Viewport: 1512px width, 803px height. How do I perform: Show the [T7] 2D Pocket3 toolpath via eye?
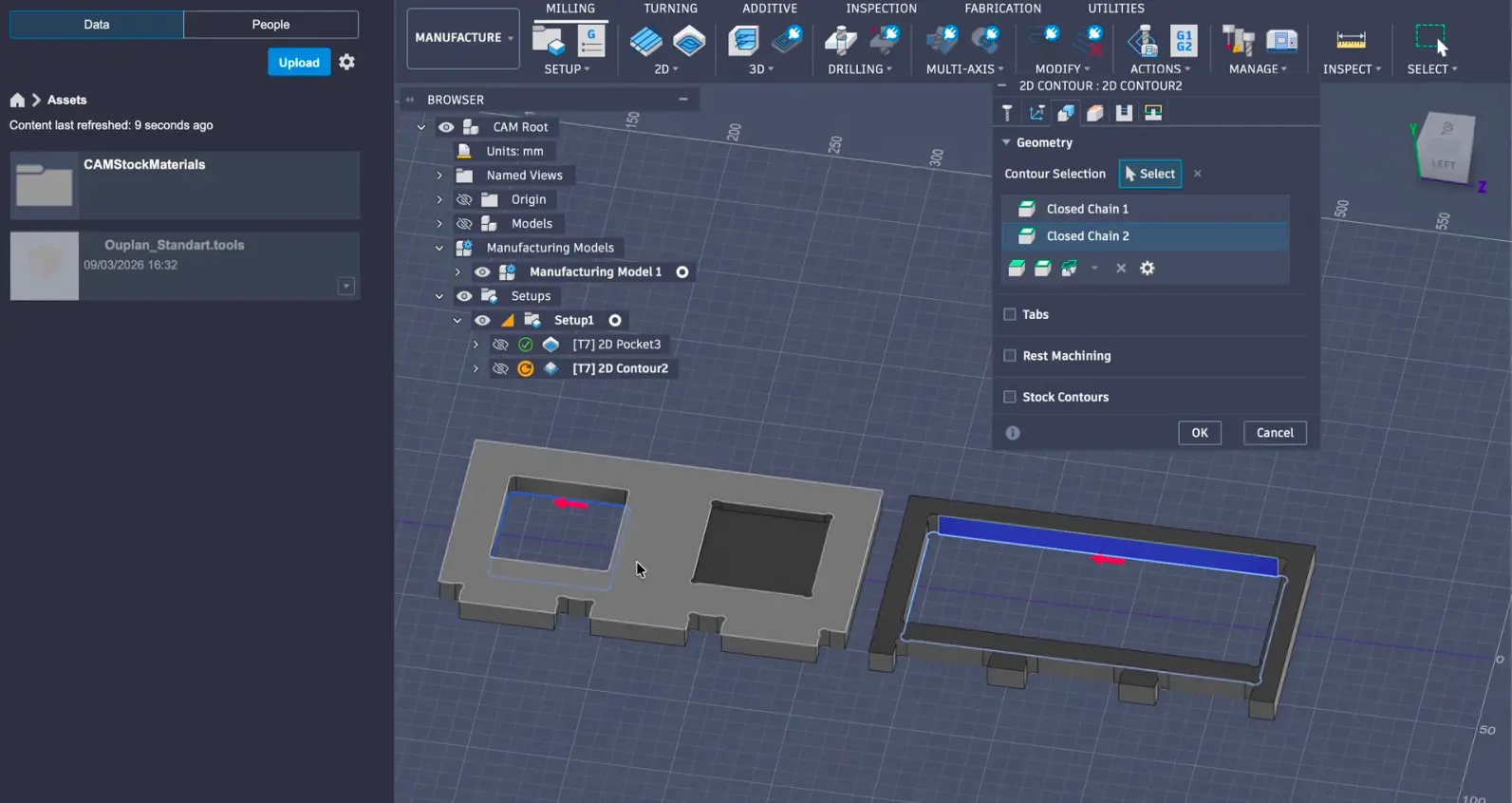click(500, 345)
